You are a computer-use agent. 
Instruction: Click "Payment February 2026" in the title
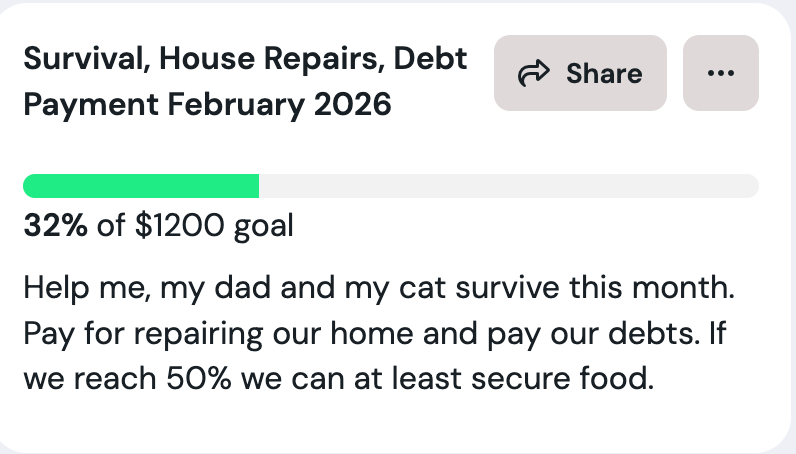click(207, 104)
